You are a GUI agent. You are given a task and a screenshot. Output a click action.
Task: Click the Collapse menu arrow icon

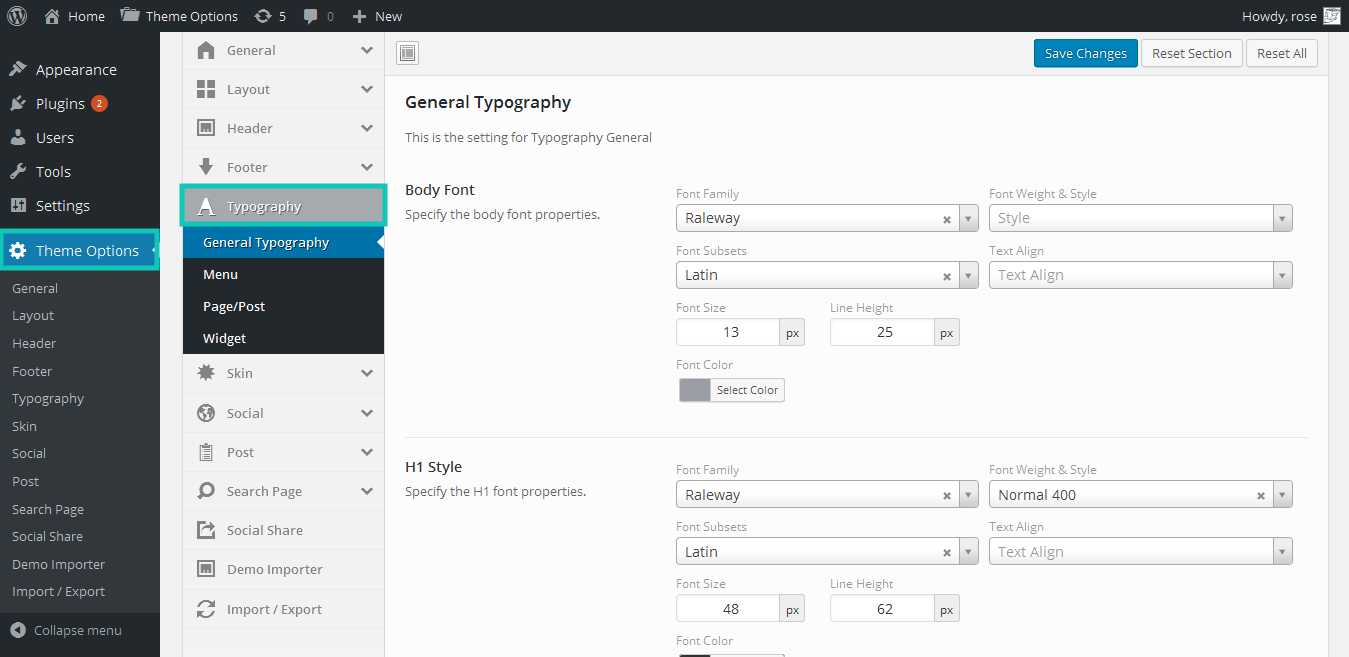18,630
